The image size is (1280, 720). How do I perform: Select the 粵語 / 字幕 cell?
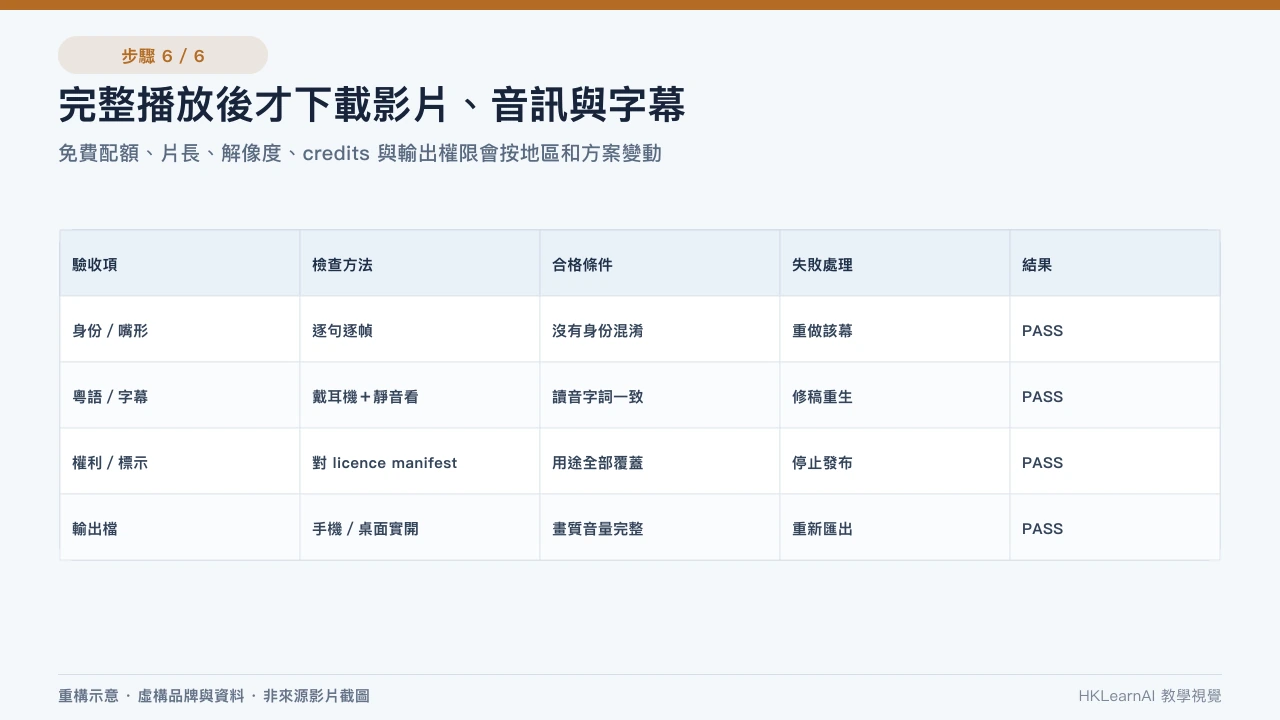[180, 396]
